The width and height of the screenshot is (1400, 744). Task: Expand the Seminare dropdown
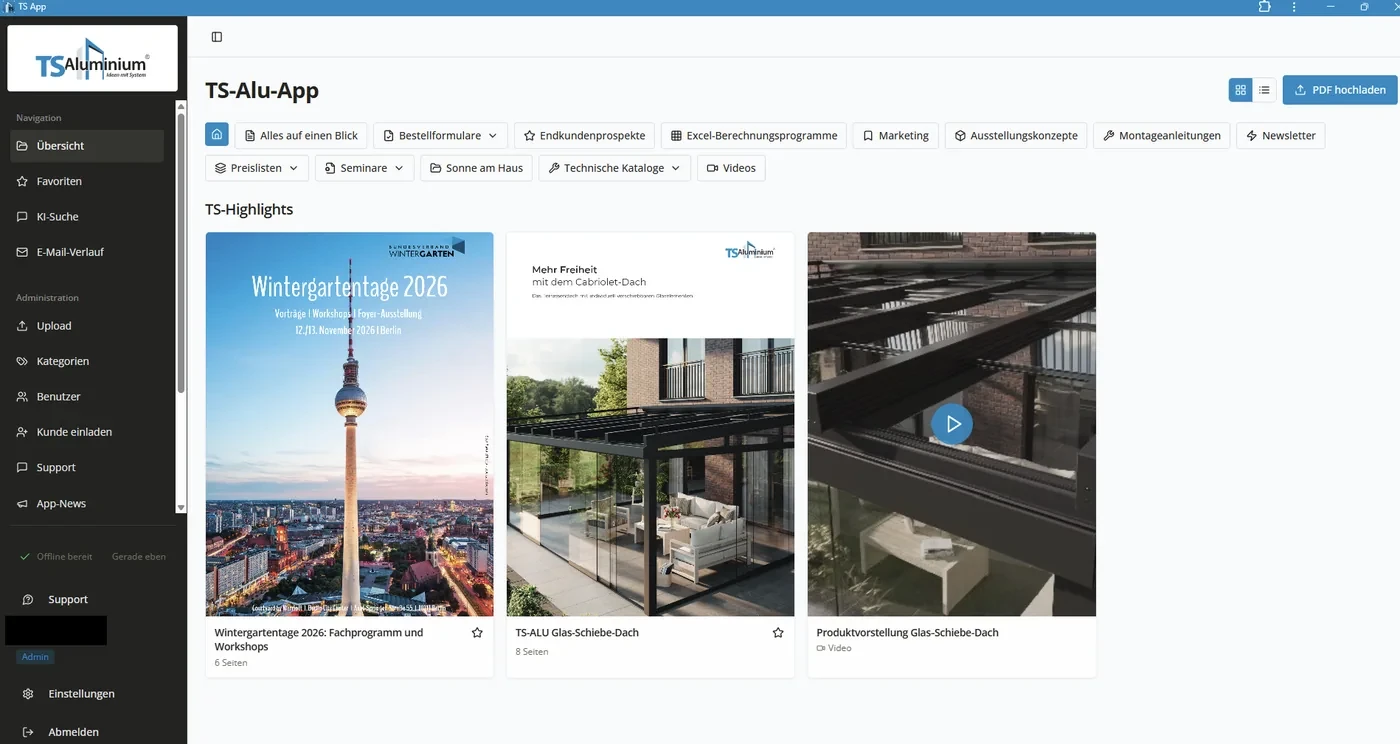[364, 168]
